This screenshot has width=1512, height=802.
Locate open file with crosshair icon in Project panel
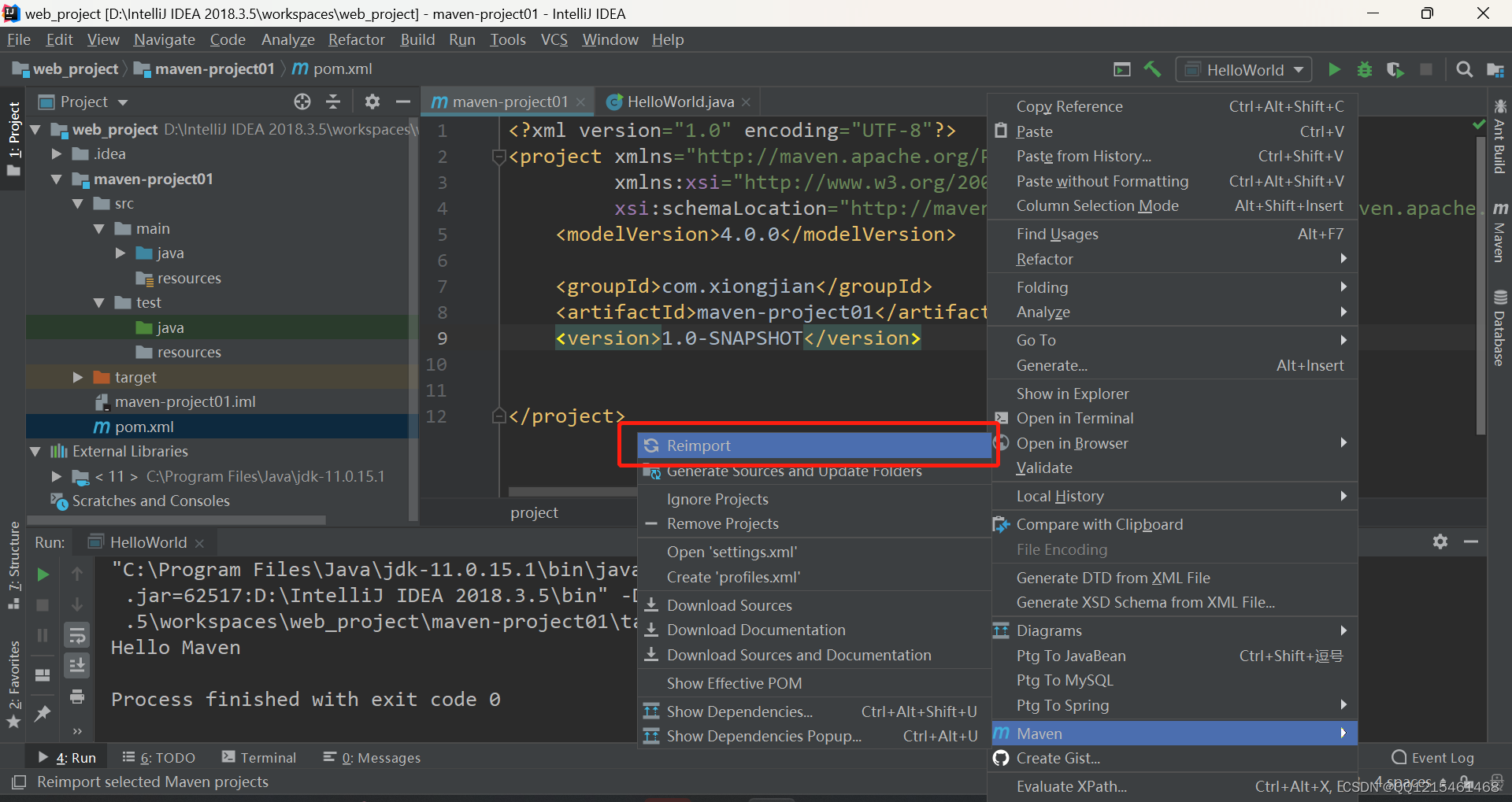[302, 102]
